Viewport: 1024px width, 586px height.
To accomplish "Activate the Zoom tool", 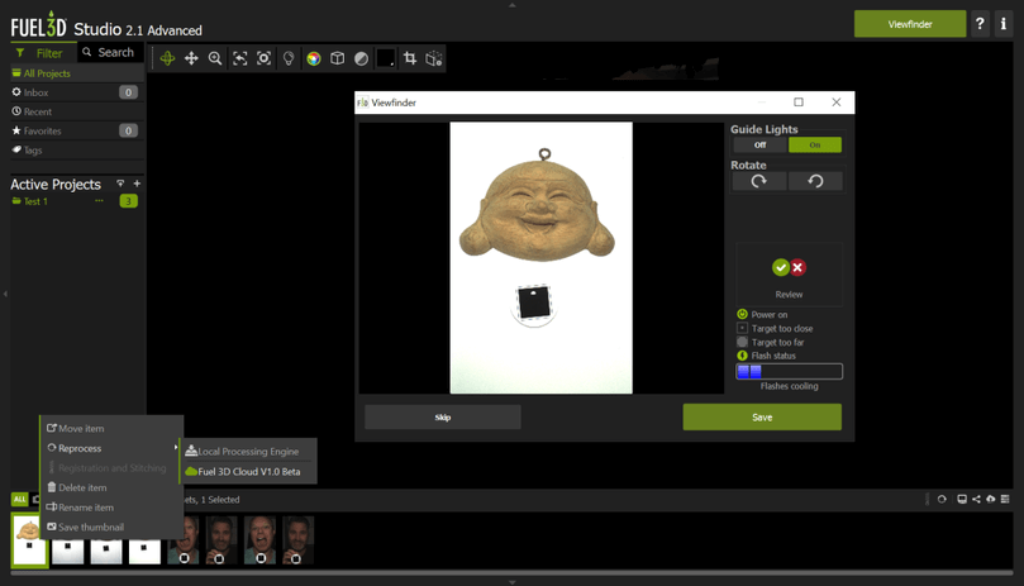I will (x=215, y=59).
